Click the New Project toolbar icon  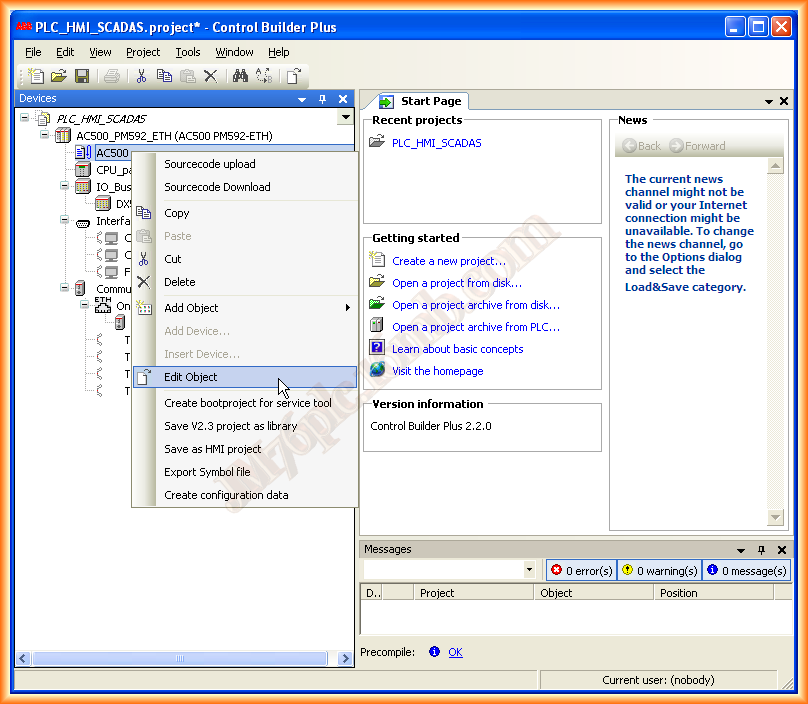pyautogui.click(x=36, y=76)
